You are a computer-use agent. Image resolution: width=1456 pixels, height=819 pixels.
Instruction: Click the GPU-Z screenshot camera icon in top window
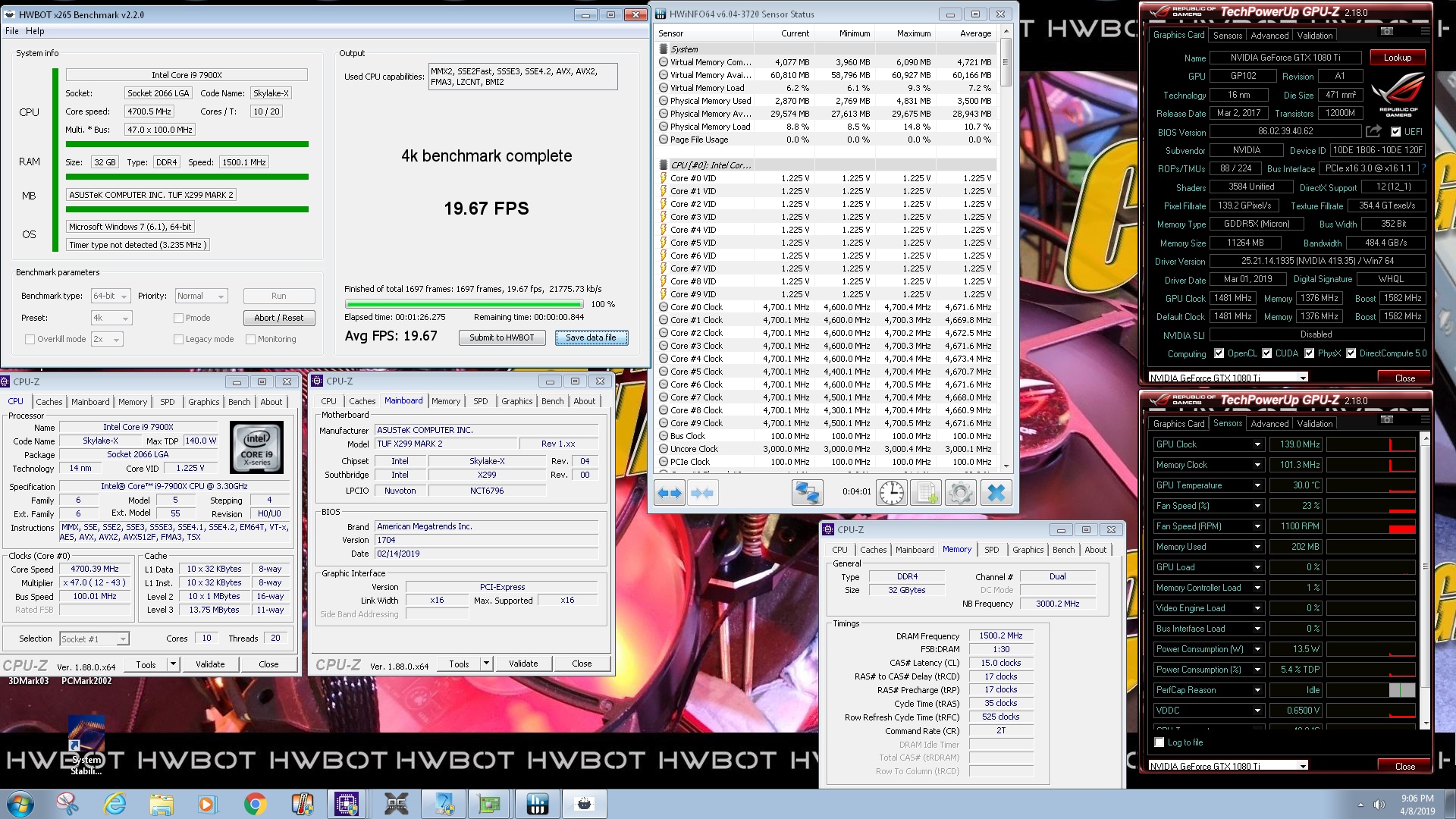[1387, 31]
